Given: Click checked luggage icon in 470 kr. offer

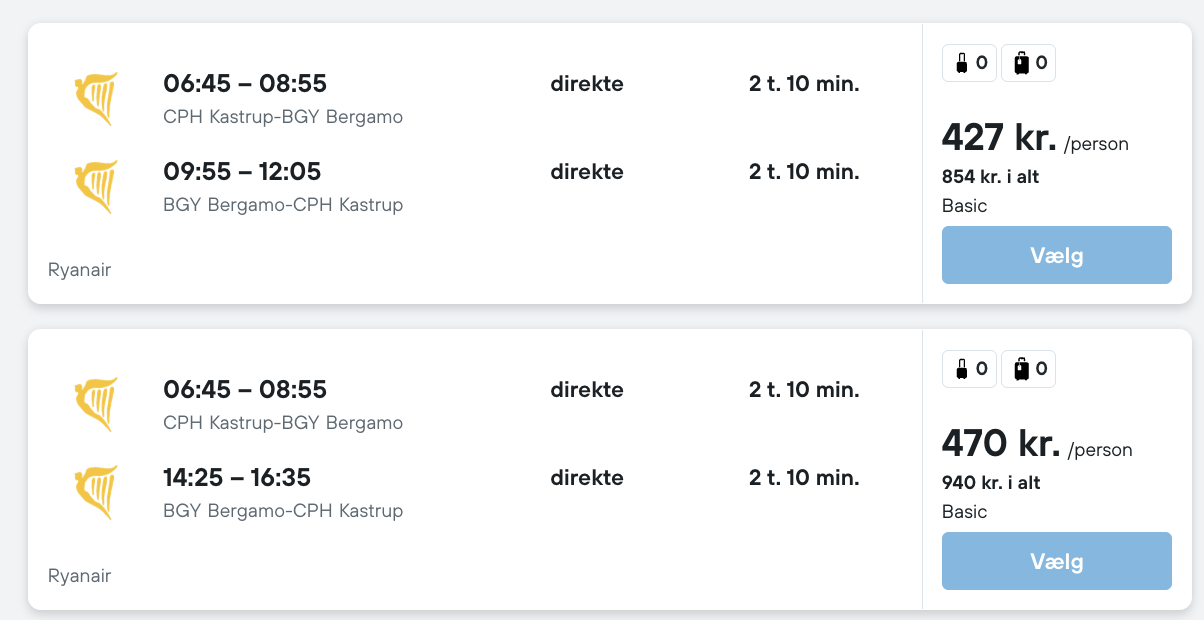Looking at the screenshot, I should click(1021, 370).
